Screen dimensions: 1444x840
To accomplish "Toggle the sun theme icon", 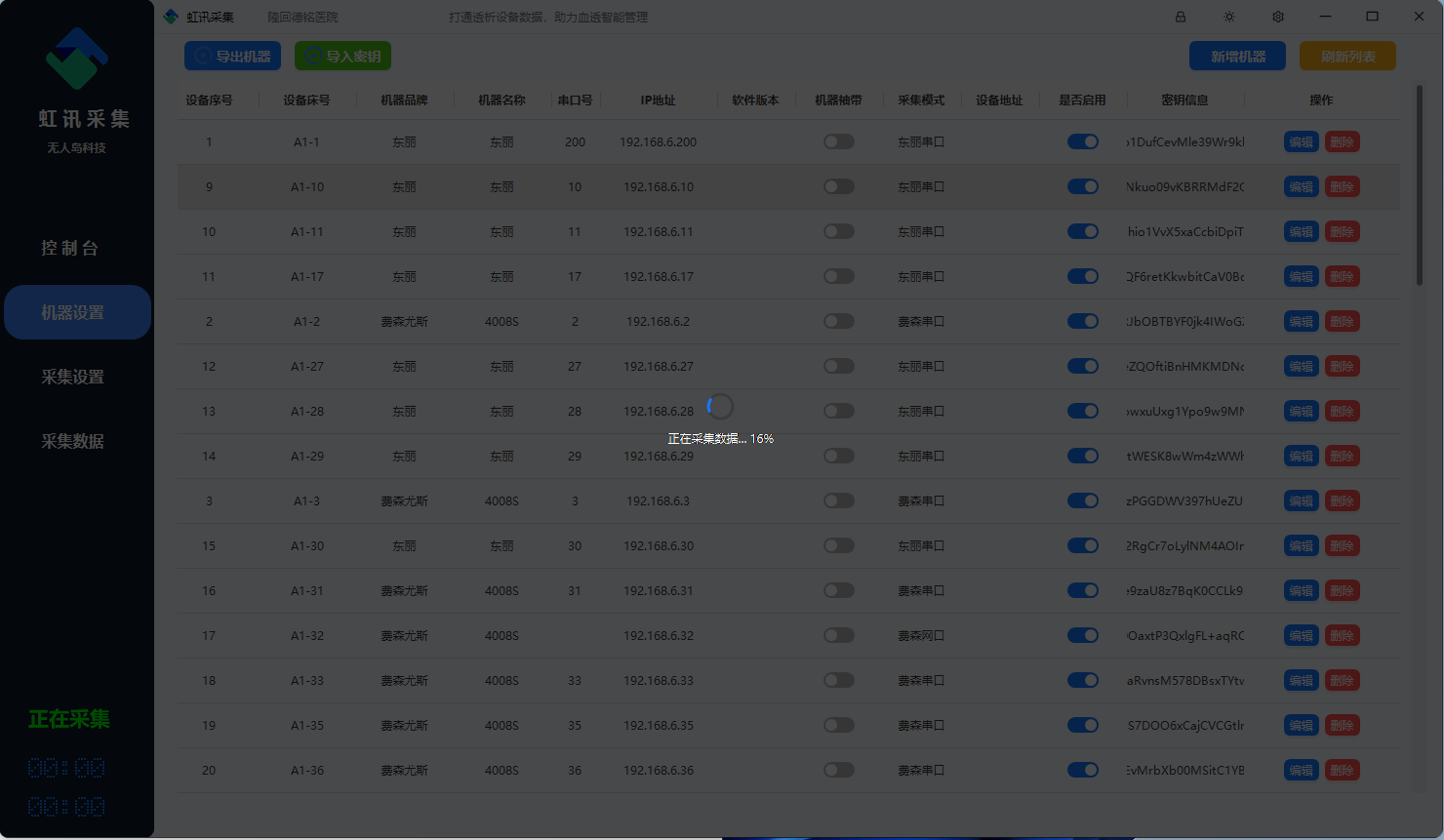I will coord(1229,17).
